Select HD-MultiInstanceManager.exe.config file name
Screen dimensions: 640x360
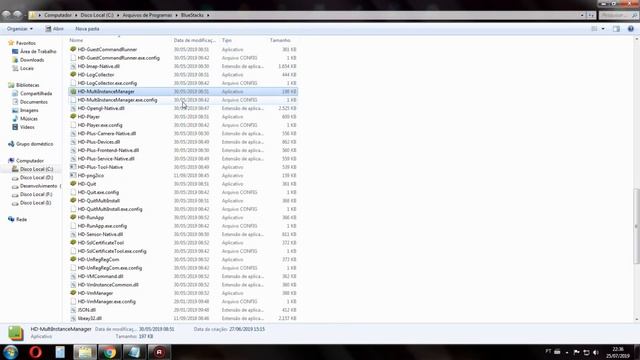[x=117, y=100]
